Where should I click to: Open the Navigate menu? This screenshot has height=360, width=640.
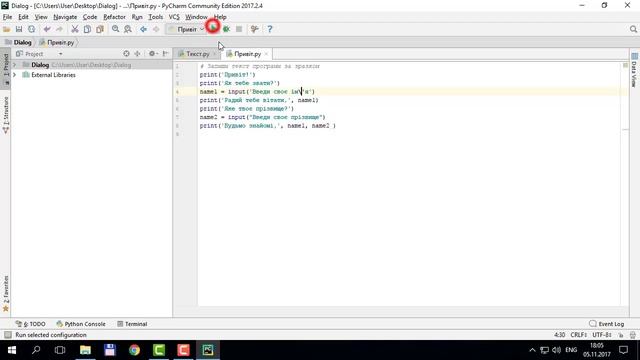[x=65, y=17]
